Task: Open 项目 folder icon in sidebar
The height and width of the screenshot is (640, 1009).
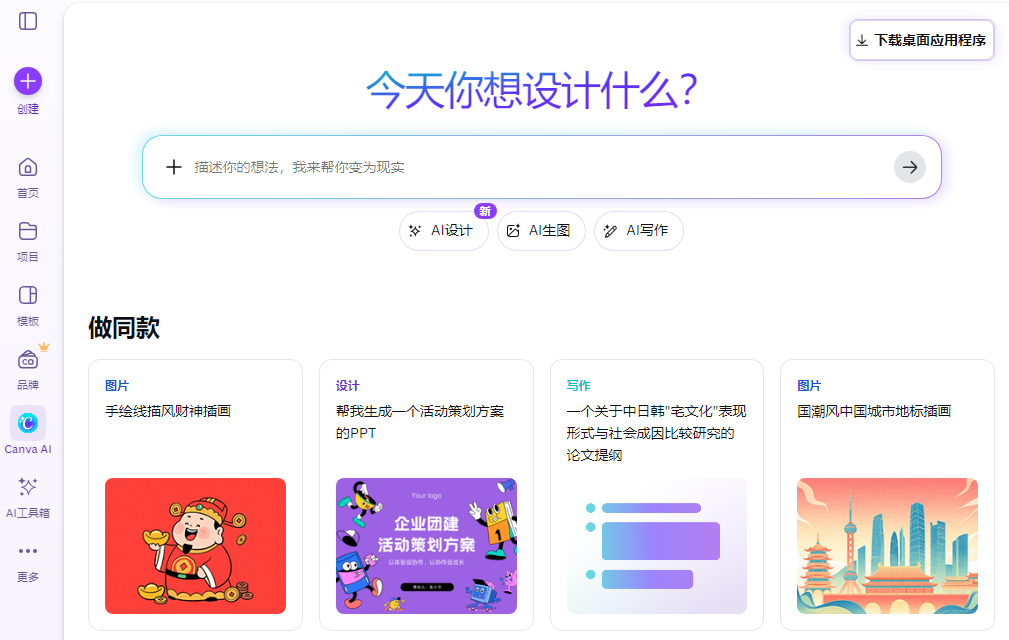Action: [28, 231]
